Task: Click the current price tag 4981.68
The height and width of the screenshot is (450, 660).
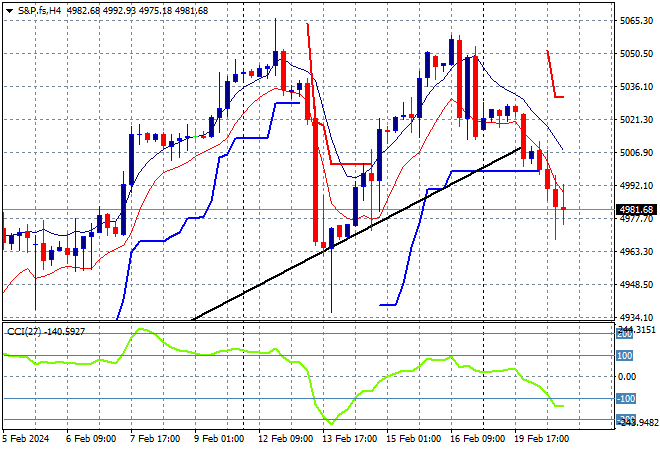Action: (x=636, y=210)
